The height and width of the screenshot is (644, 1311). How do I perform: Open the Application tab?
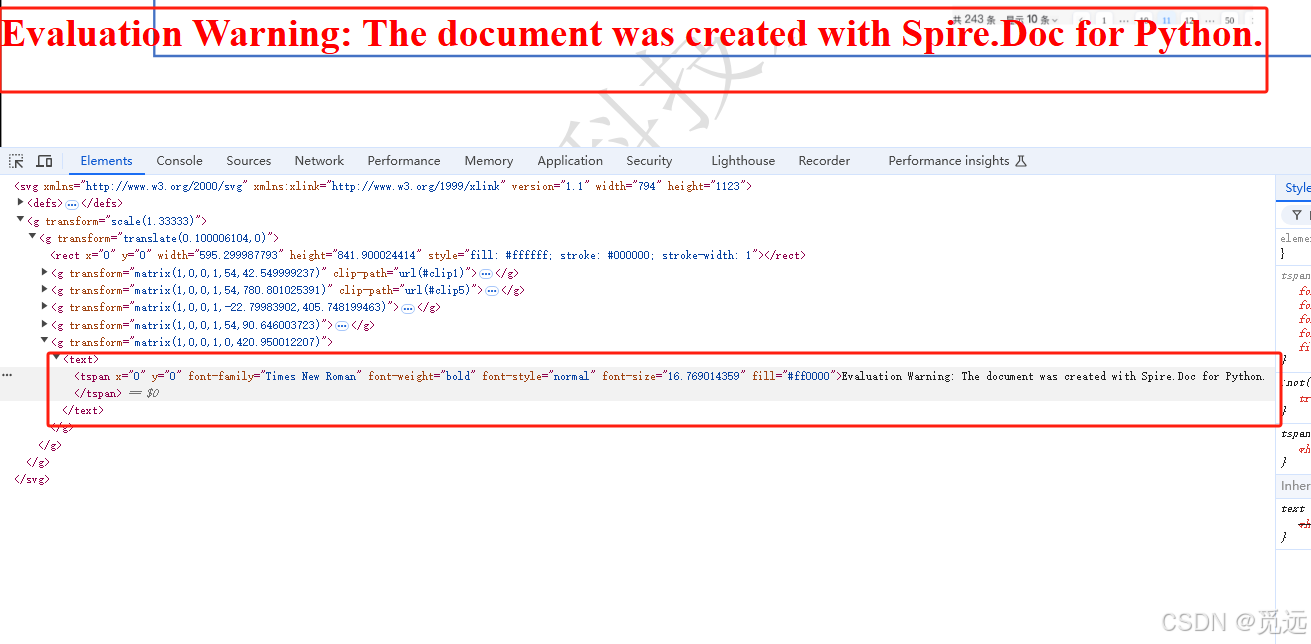(x=570, y=161)
